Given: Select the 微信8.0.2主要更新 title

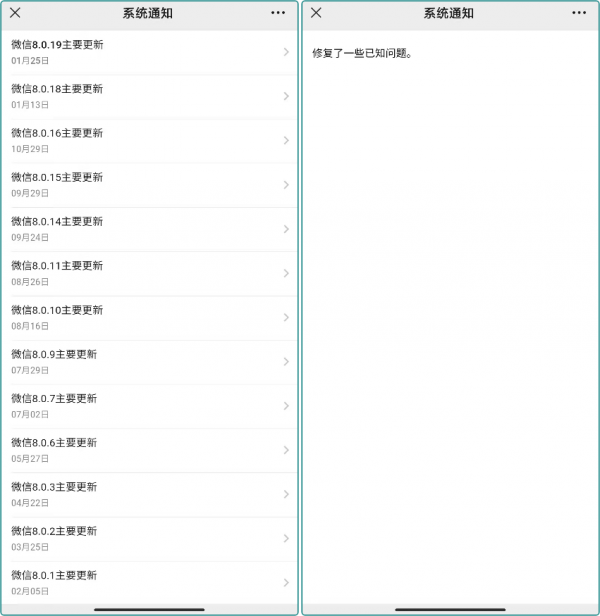Looking at the screenshot, I should 54,531.
